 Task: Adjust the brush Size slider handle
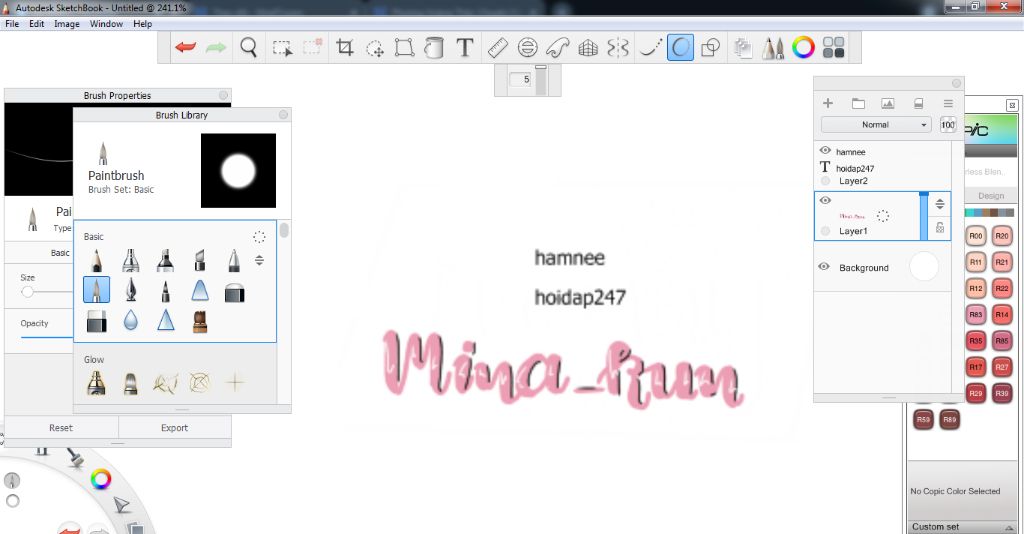[x=27, y=292]
